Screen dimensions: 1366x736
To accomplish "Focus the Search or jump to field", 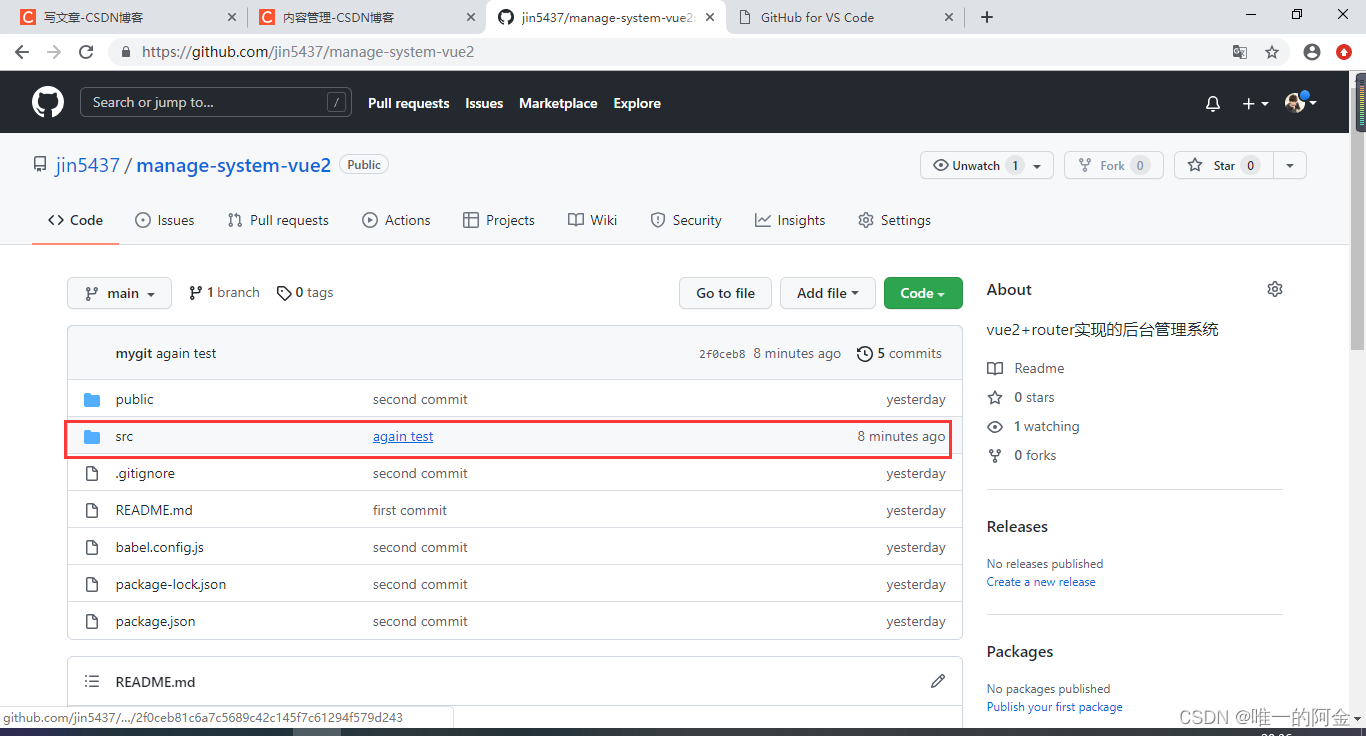I will coord(216,102).
